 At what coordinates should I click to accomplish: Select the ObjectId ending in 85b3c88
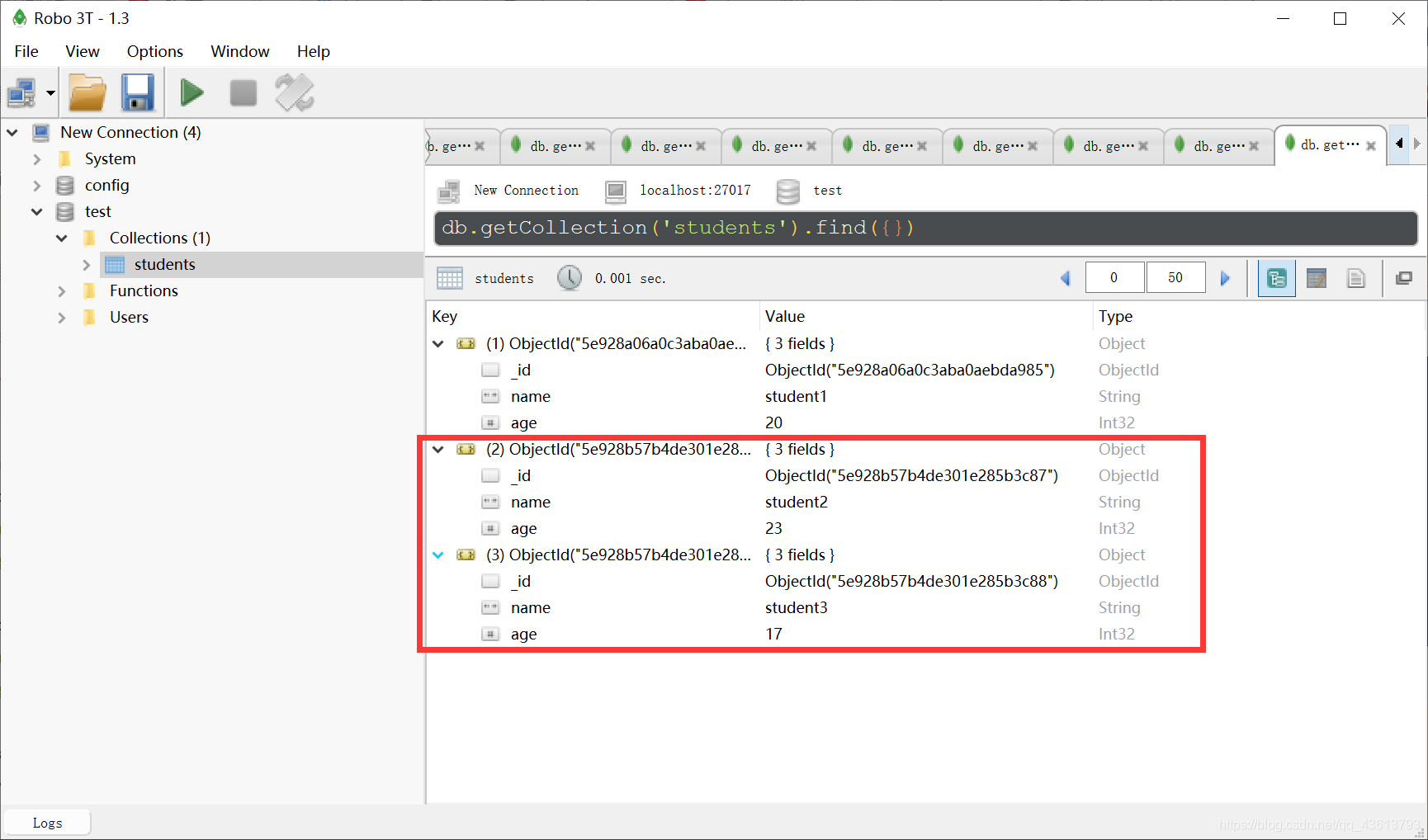[911, 581]
